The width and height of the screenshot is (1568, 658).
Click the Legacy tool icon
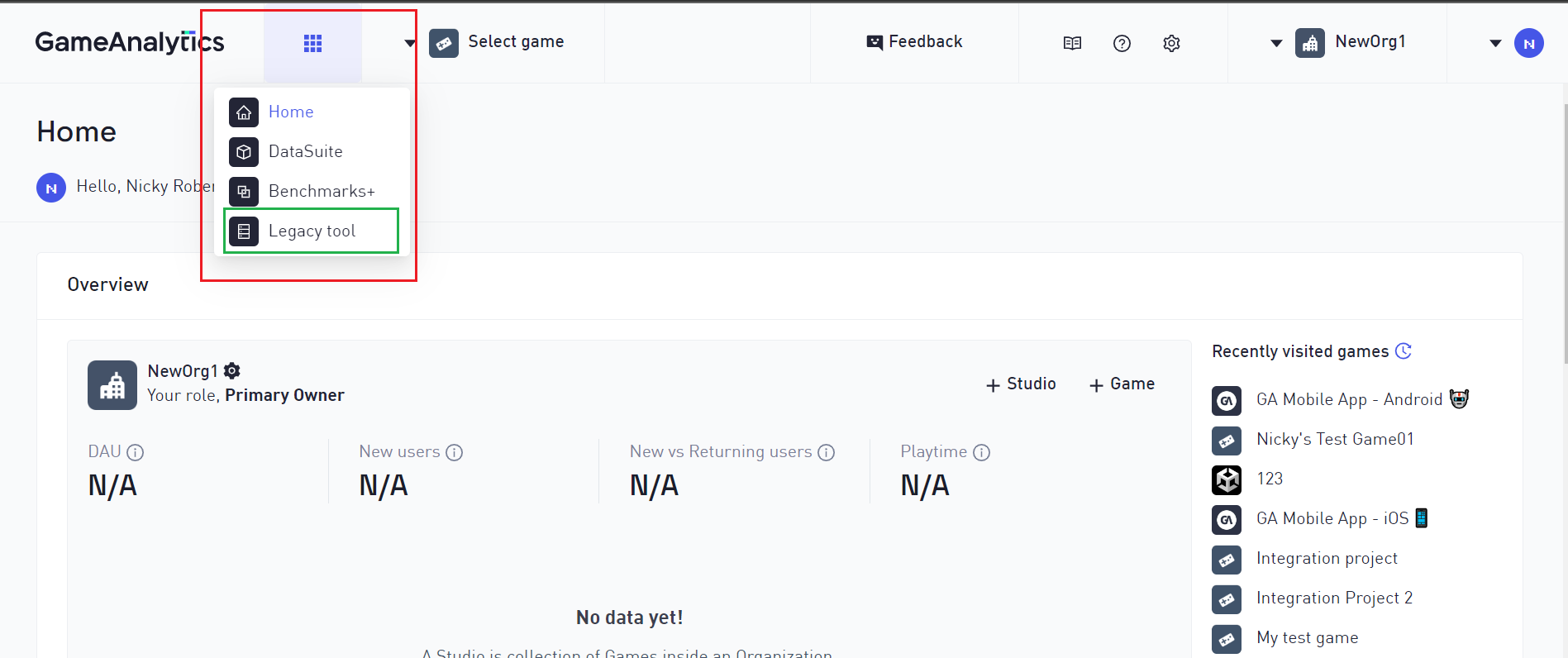[244, 231]
